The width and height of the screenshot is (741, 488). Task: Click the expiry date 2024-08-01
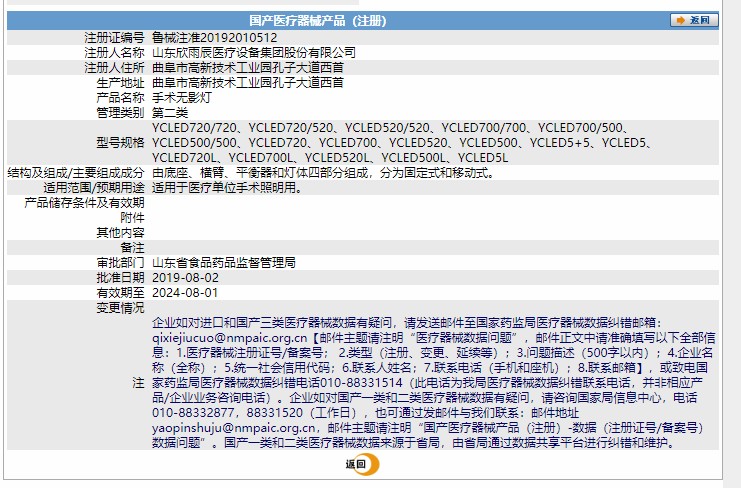185,293
